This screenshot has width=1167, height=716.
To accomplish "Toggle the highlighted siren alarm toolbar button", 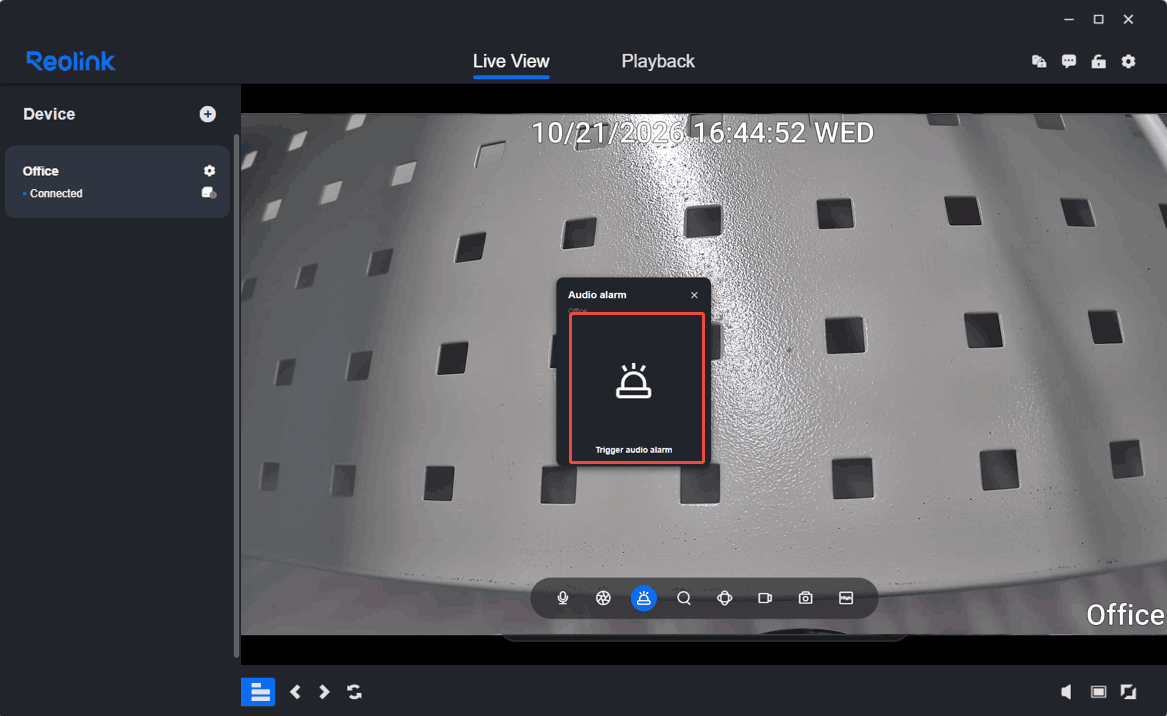I will pyautogui.click(x=644, y=598).
